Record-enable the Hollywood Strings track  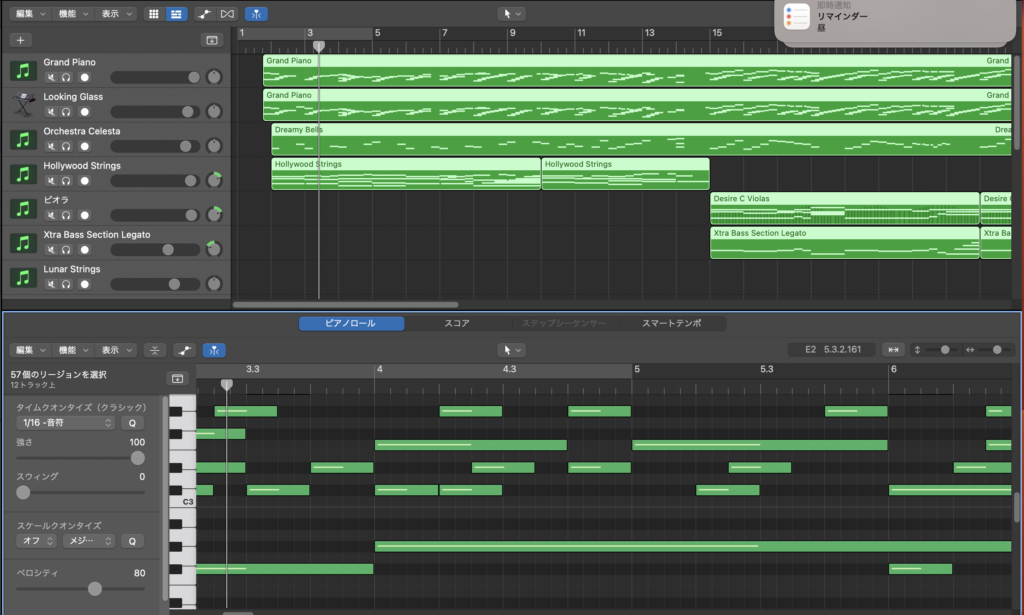84,181
